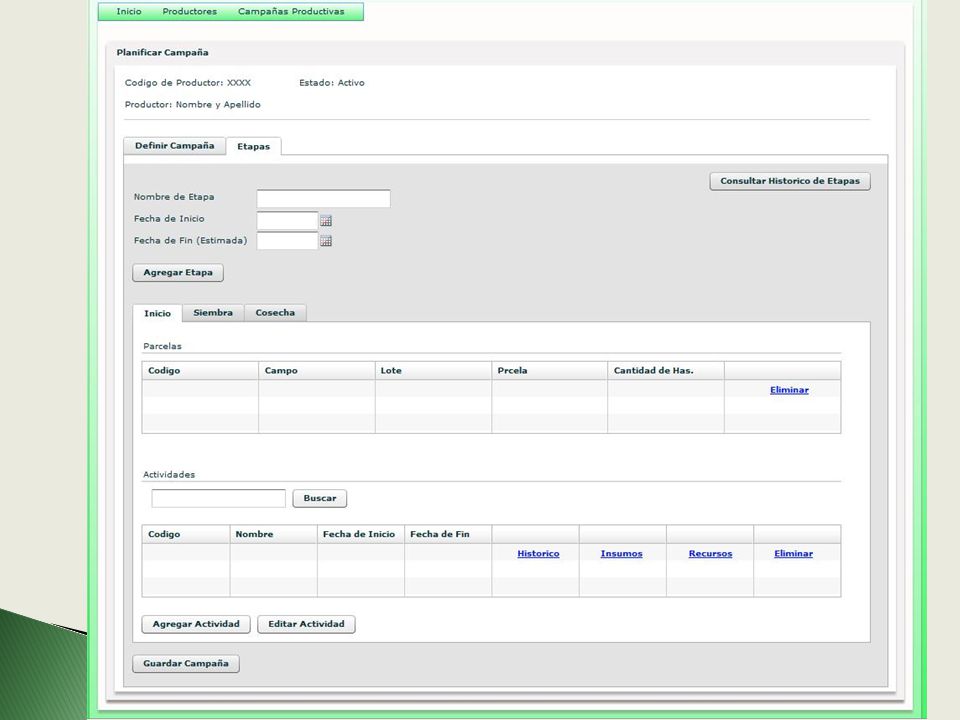This screenshot has height=720, width=960.
Task: Click the Planificar Campaña heading
Action: (x=162, y=53)
